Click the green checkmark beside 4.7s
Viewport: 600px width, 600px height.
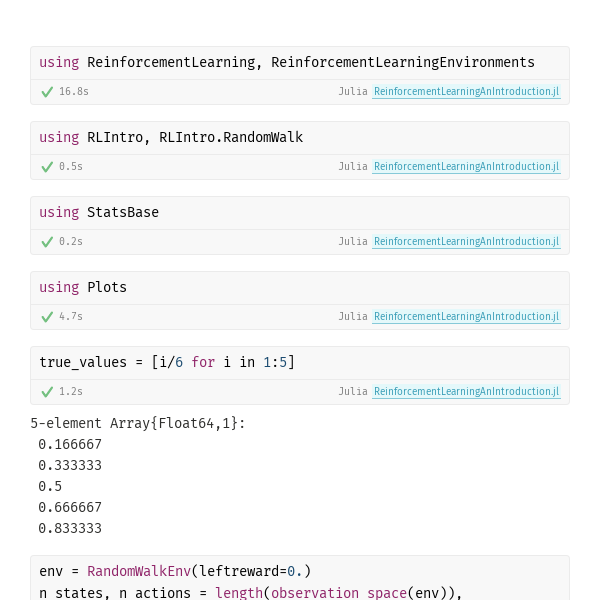tap(47, 317)
